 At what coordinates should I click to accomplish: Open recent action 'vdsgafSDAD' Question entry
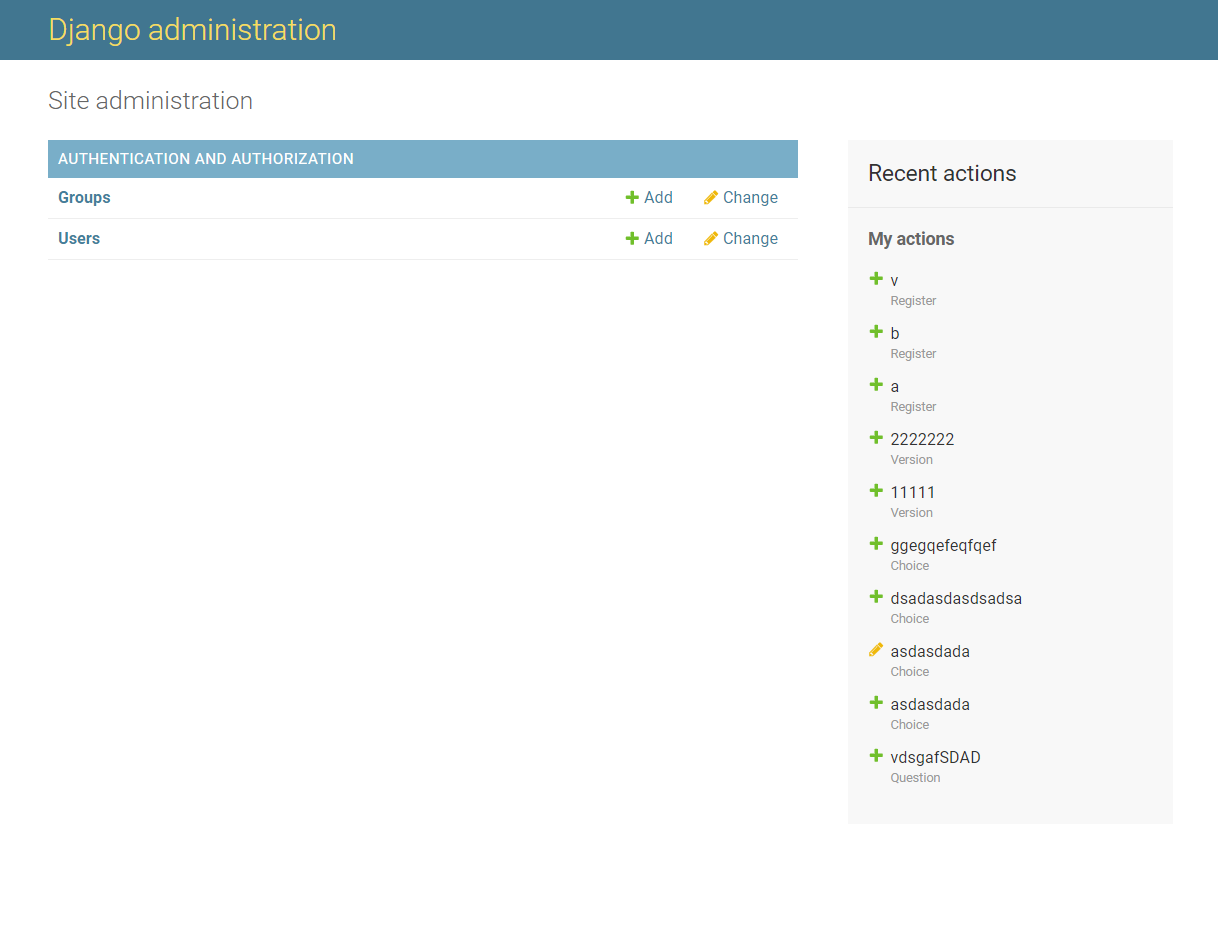tap(935, 758)
